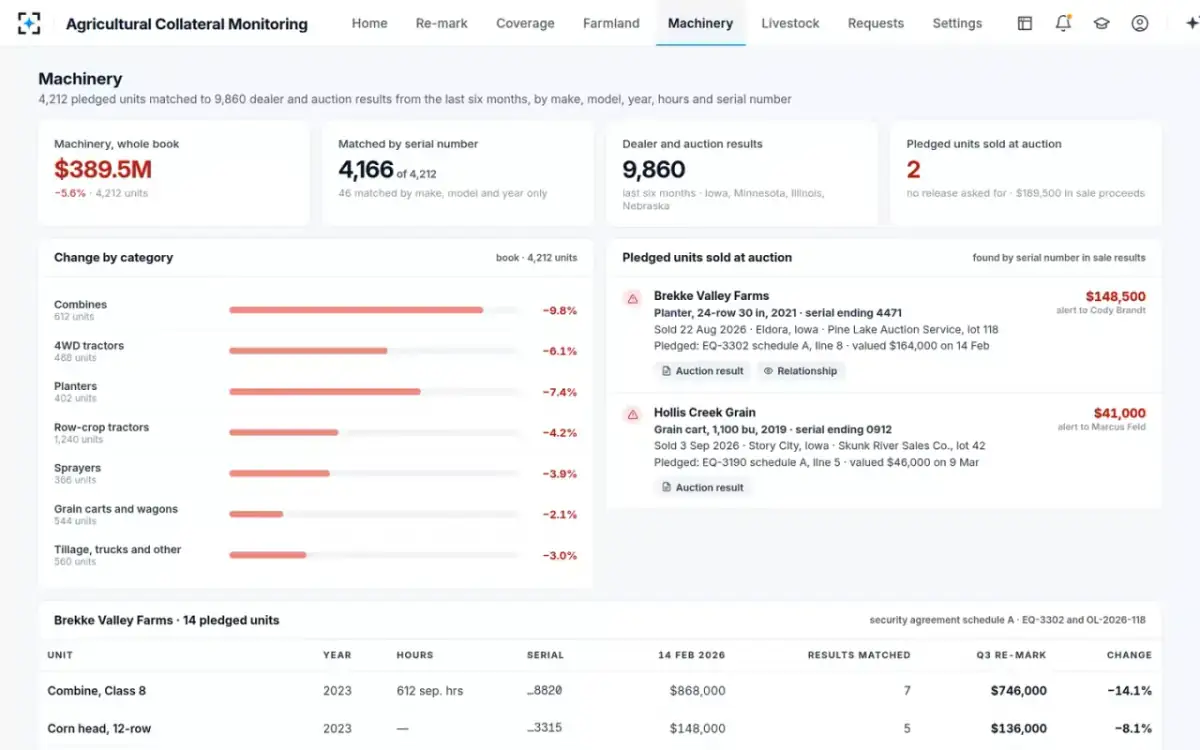The width and height of the screenshot is (1200, 750).
Task: Sort by the UNIT column header
Action: 60,655
